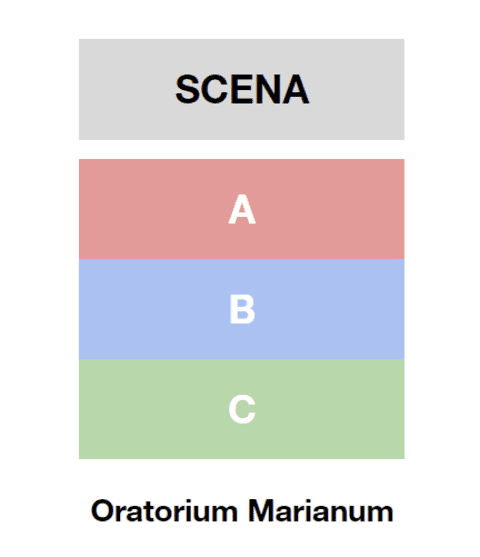Click the white letter C label

[242, 409]
